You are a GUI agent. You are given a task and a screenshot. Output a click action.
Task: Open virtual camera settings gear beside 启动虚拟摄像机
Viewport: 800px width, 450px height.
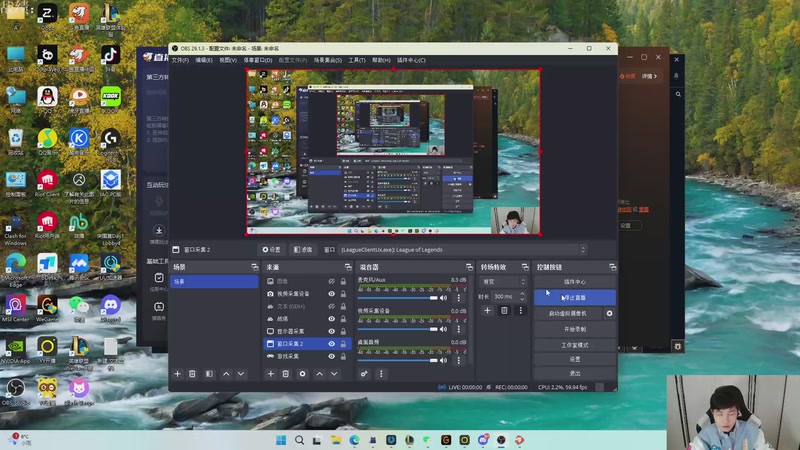point(609,313)
